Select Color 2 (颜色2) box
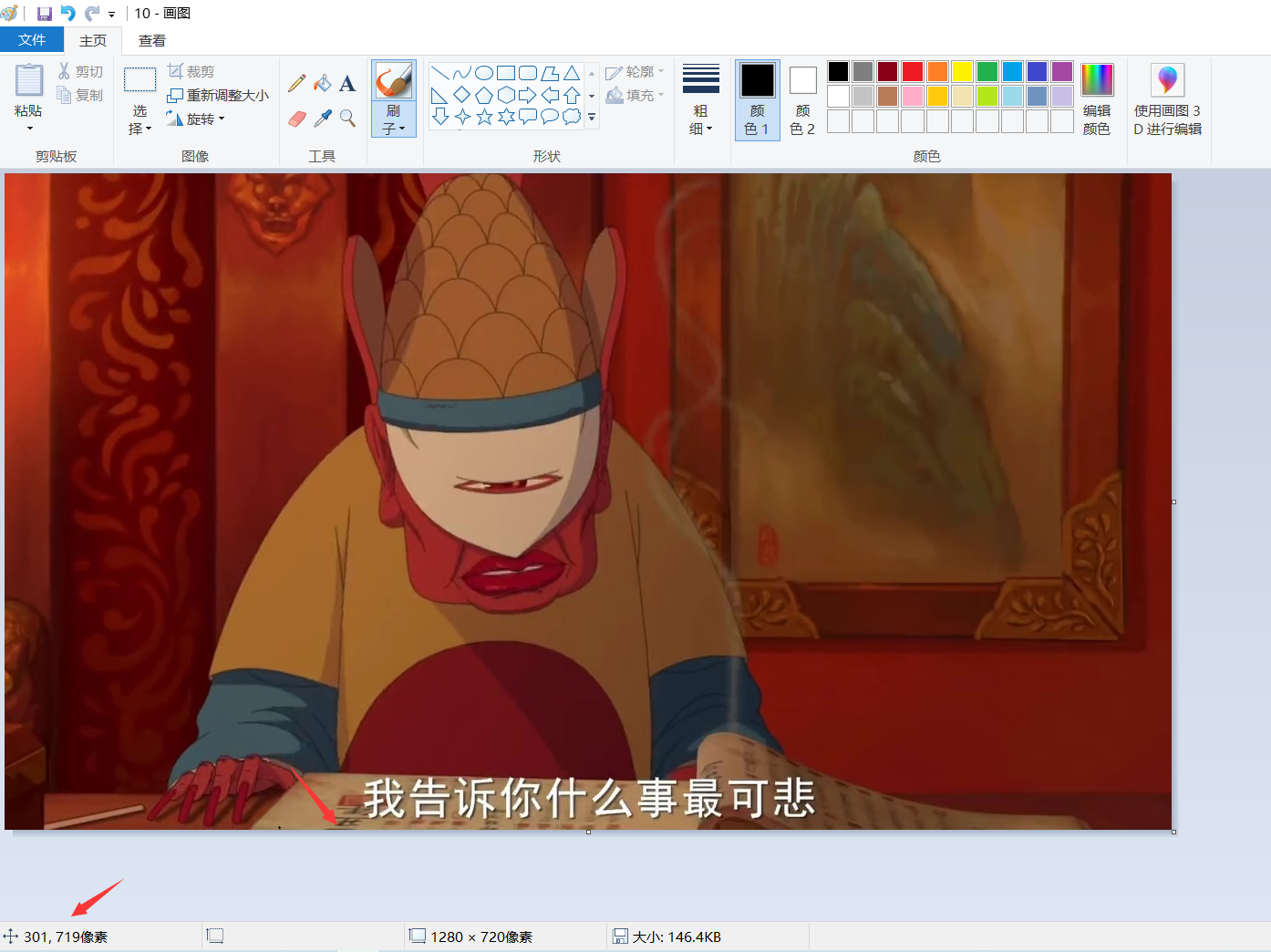This screenshot has height=952, width=1271. [802, 99]
